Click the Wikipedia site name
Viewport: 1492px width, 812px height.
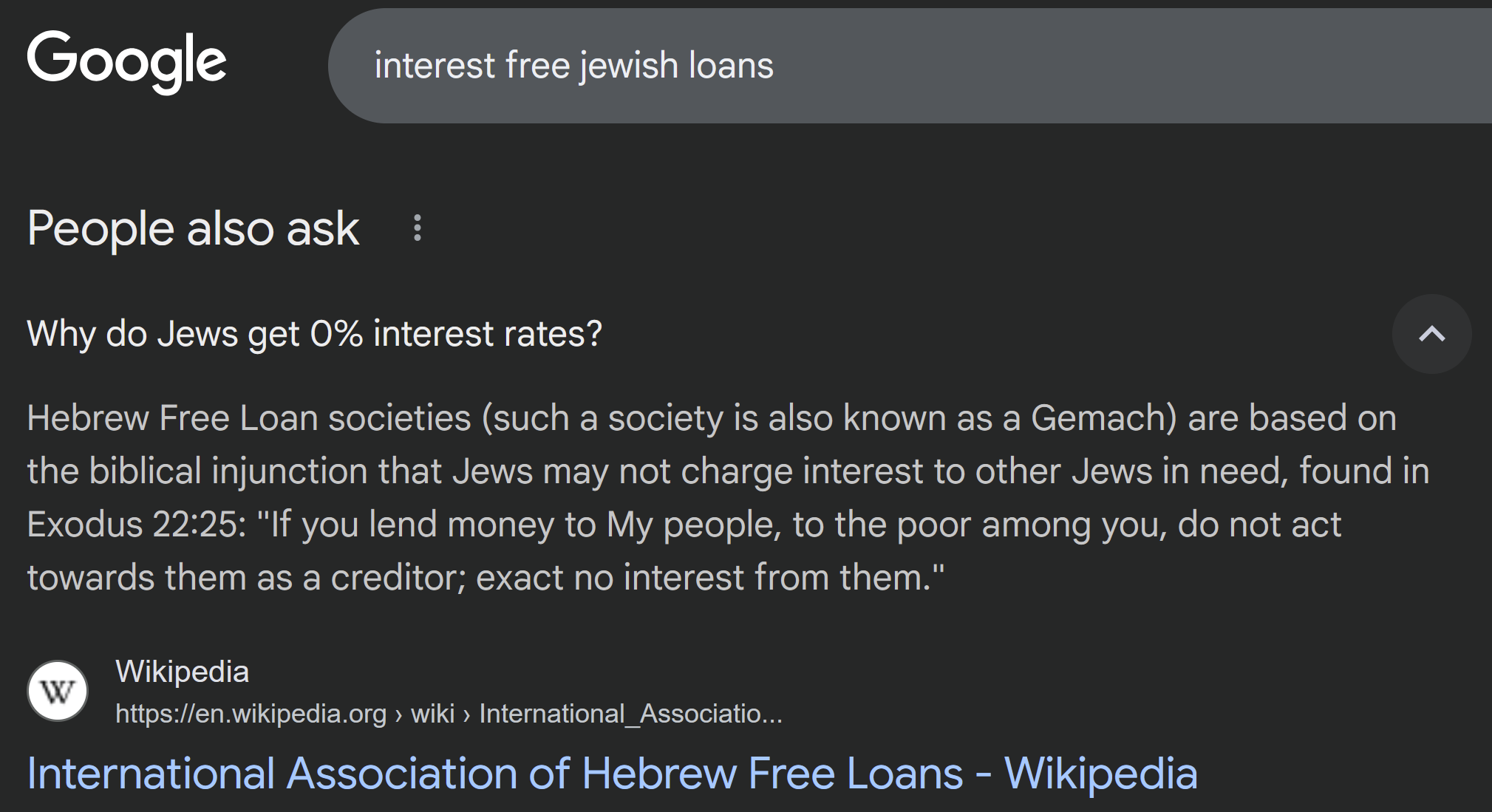pos(182,672)
